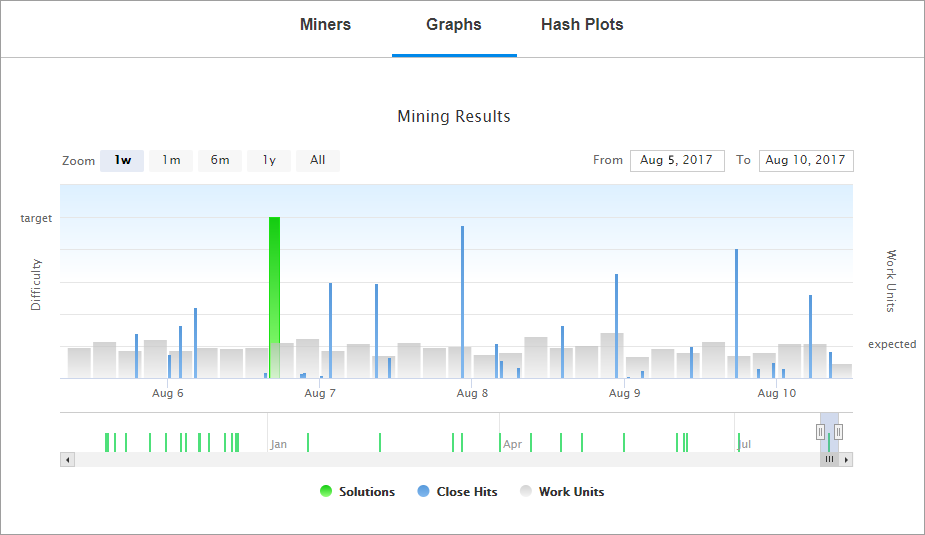Click the gray Work Units legend icon

point(526,491)
